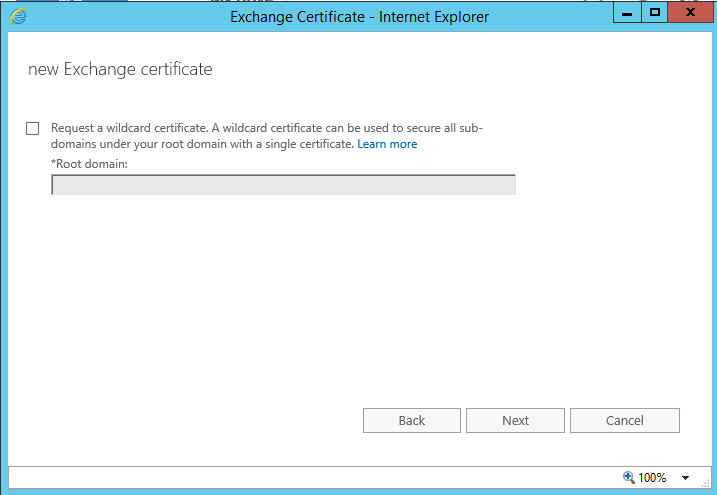Click the 'new Exchange certificate' heading

(120, 69)
